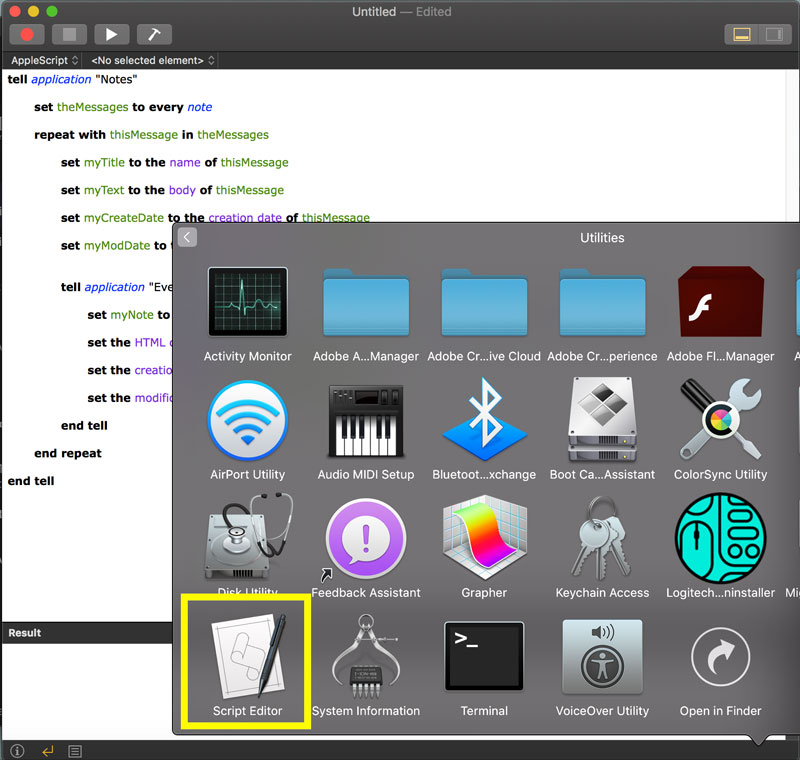This screenshot has width=800, height=760.
Task: Open the Adobe A...Manager folder
Action: click(x=366, y=314)
